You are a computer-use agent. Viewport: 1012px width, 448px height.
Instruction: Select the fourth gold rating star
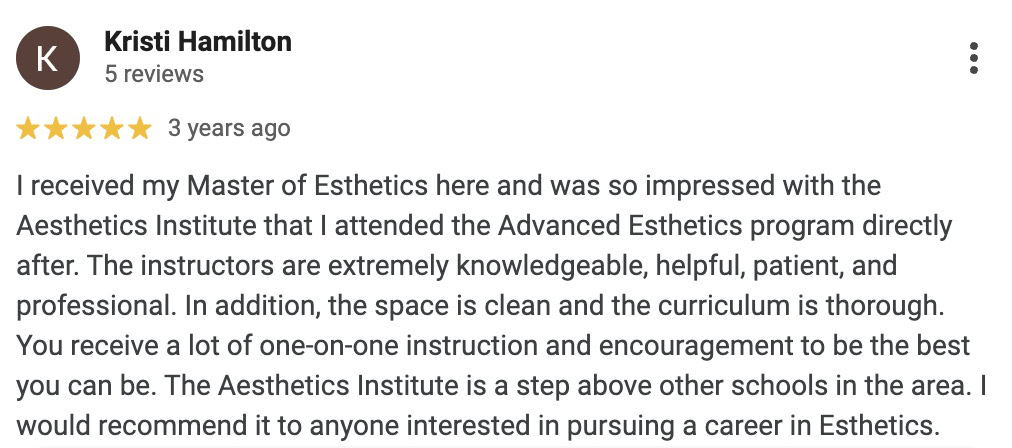coord(111,128)
